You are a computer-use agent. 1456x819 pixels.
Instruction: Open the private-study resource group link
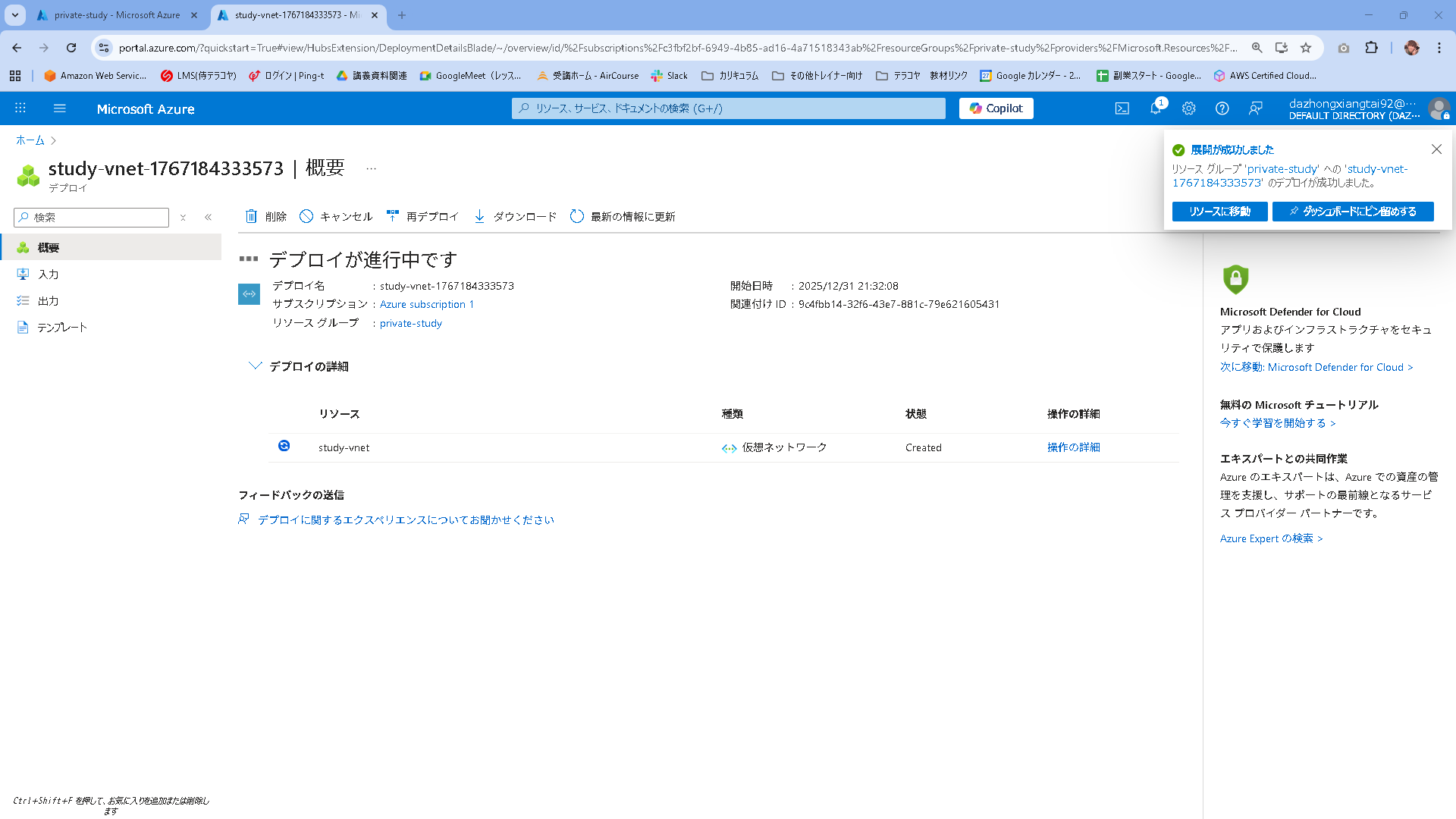(410, 323)
